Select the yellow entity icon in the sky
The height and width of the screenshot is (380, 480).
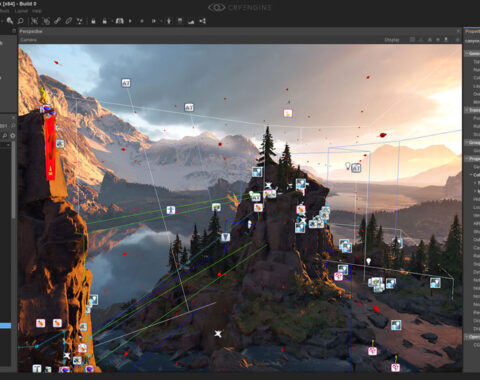(288, 113)
